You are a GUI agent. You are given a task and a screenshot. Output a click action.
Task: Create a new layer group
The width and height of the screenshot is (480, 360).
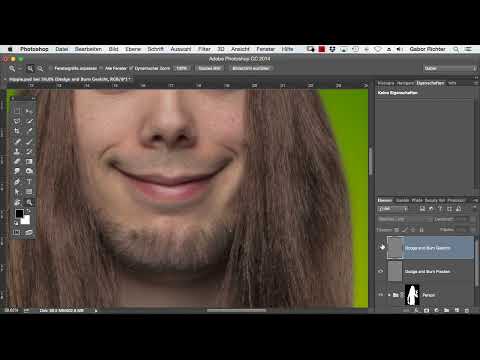(446, 310)
